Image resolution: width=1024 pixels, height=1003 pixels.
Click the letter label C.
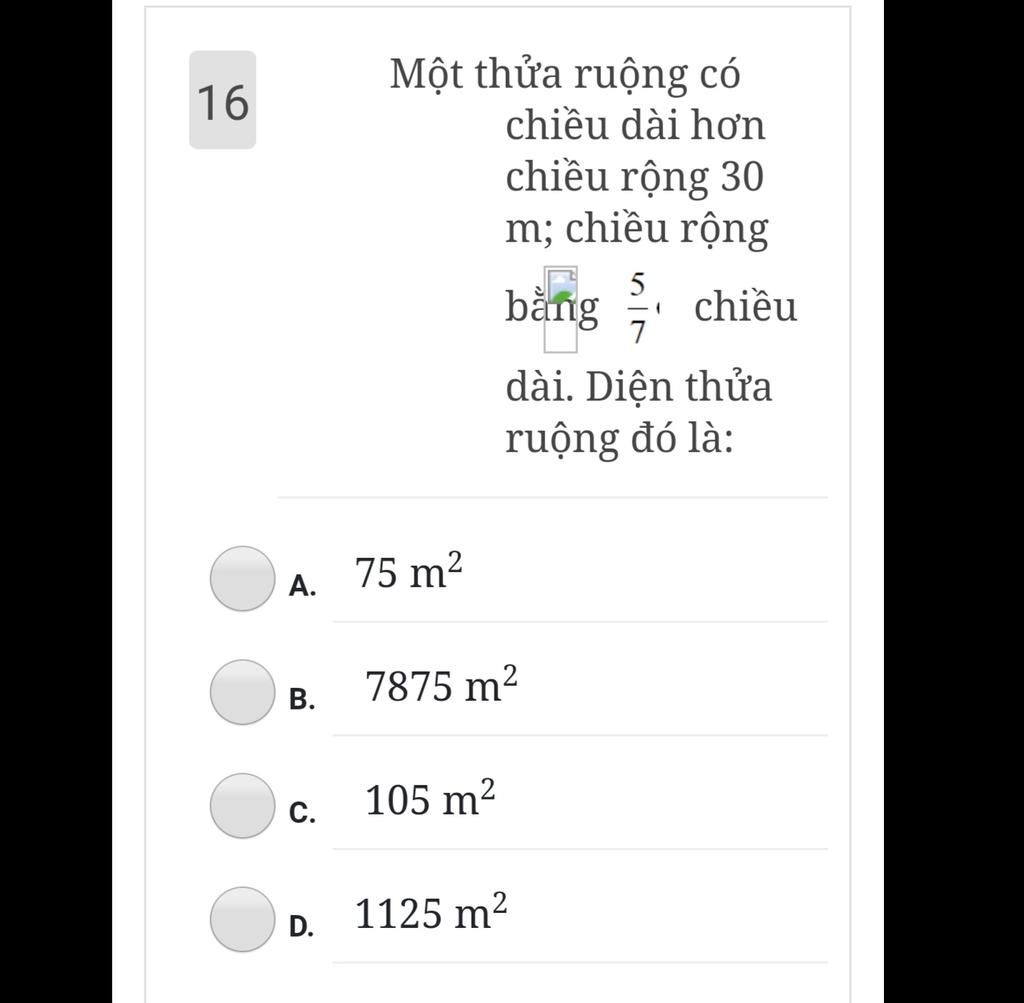302,813
